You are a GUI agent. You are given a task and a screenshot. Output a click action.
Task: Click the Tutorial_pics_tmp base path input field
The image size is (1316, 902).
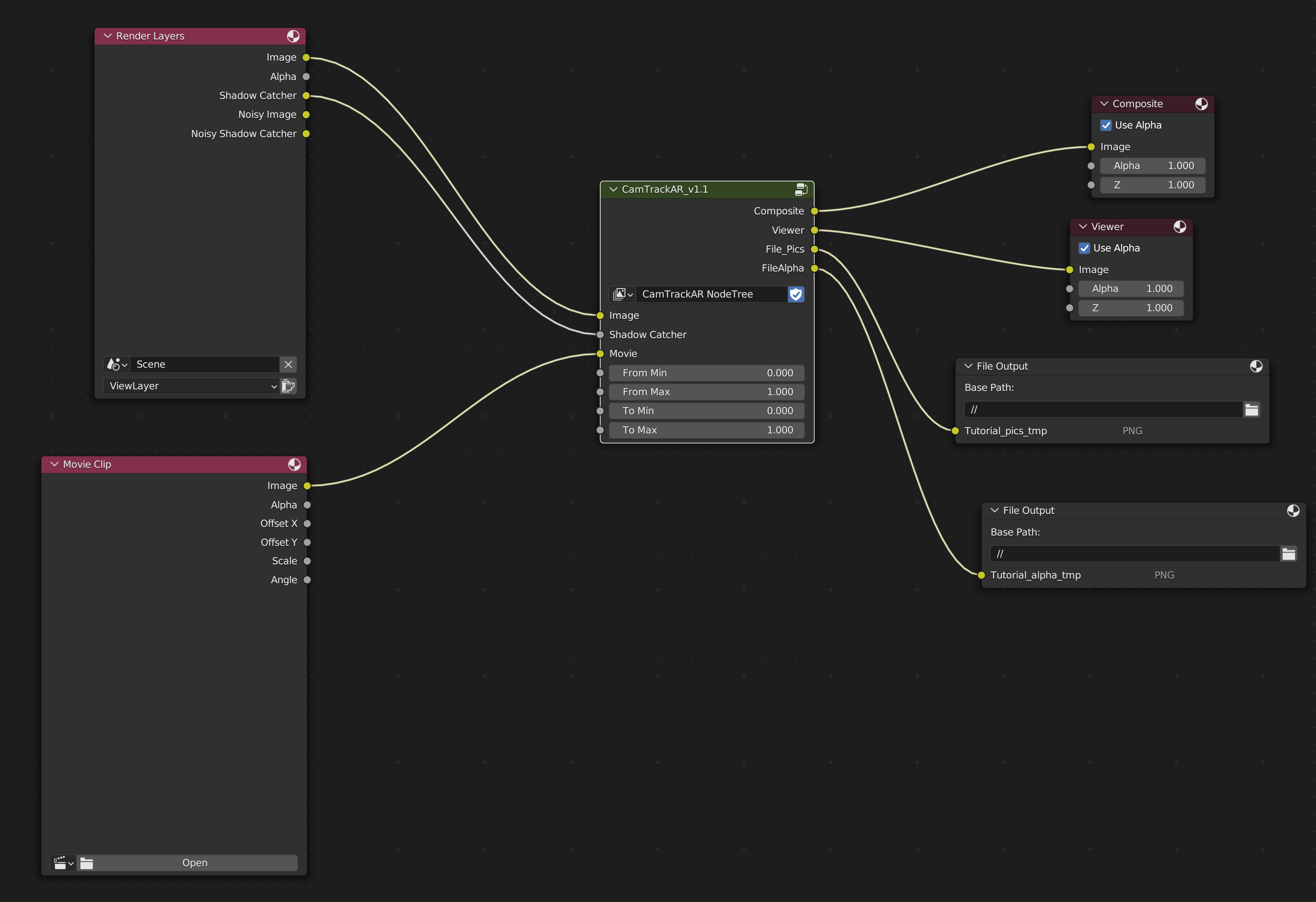(1103, 410)
